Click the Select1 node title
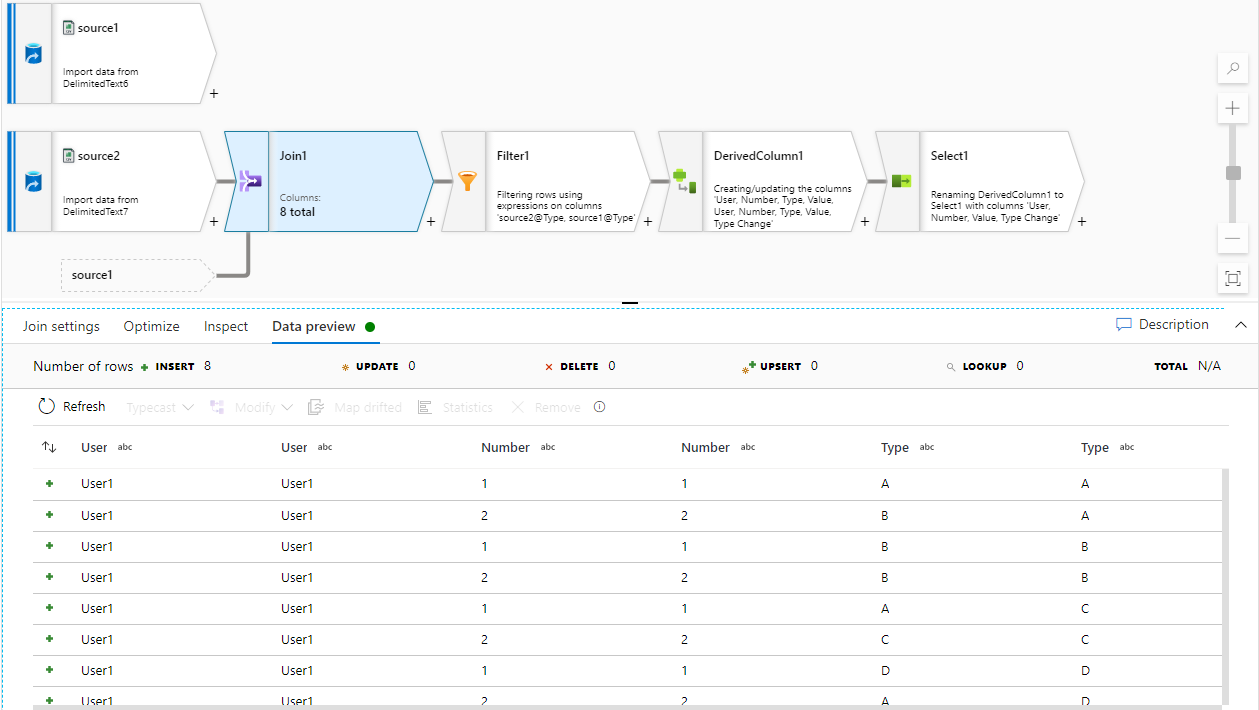This screenshot has width=1259, height=710. point(949,156)
